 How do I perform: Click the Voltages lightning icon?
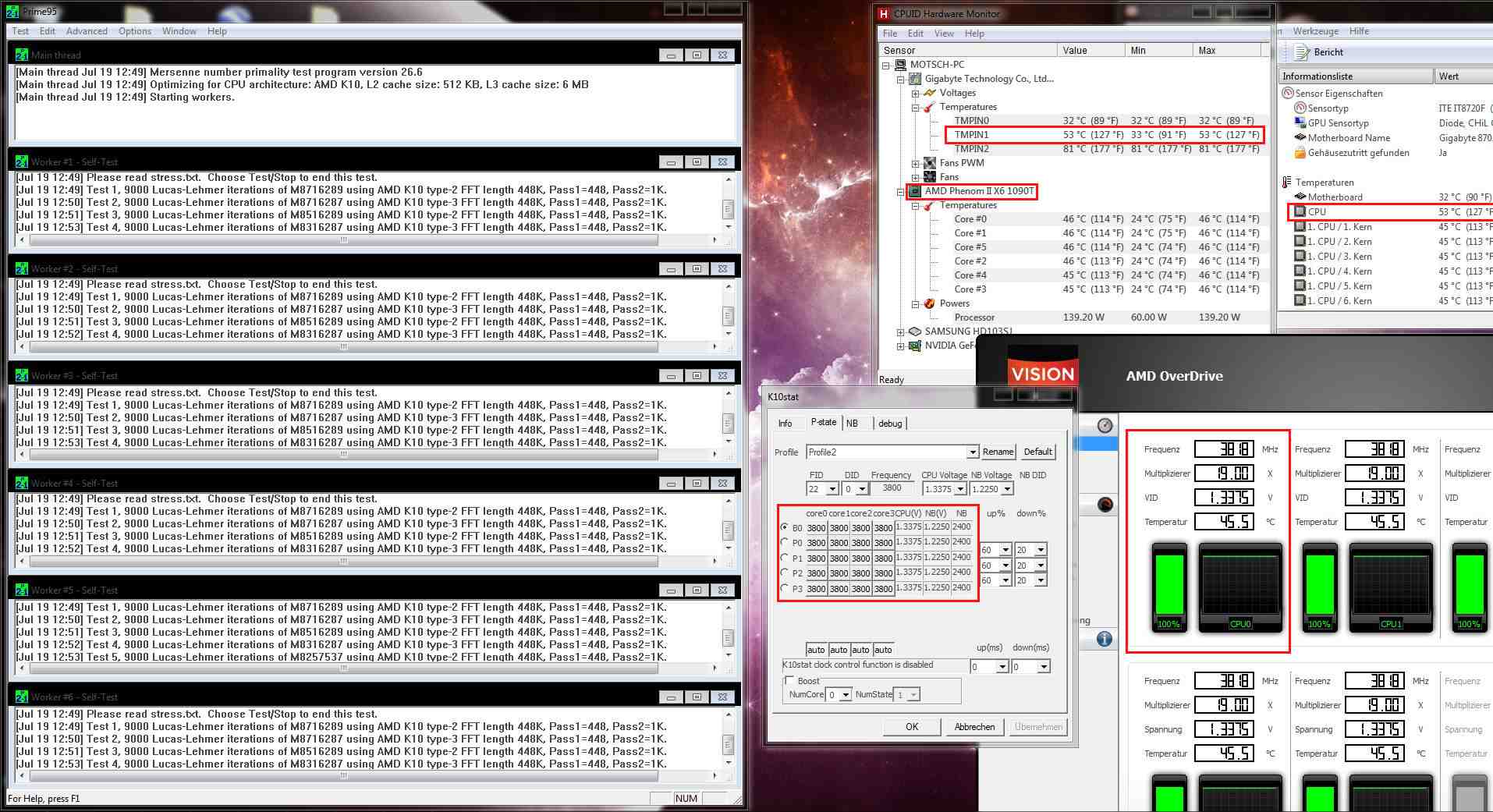pos(930,93)
